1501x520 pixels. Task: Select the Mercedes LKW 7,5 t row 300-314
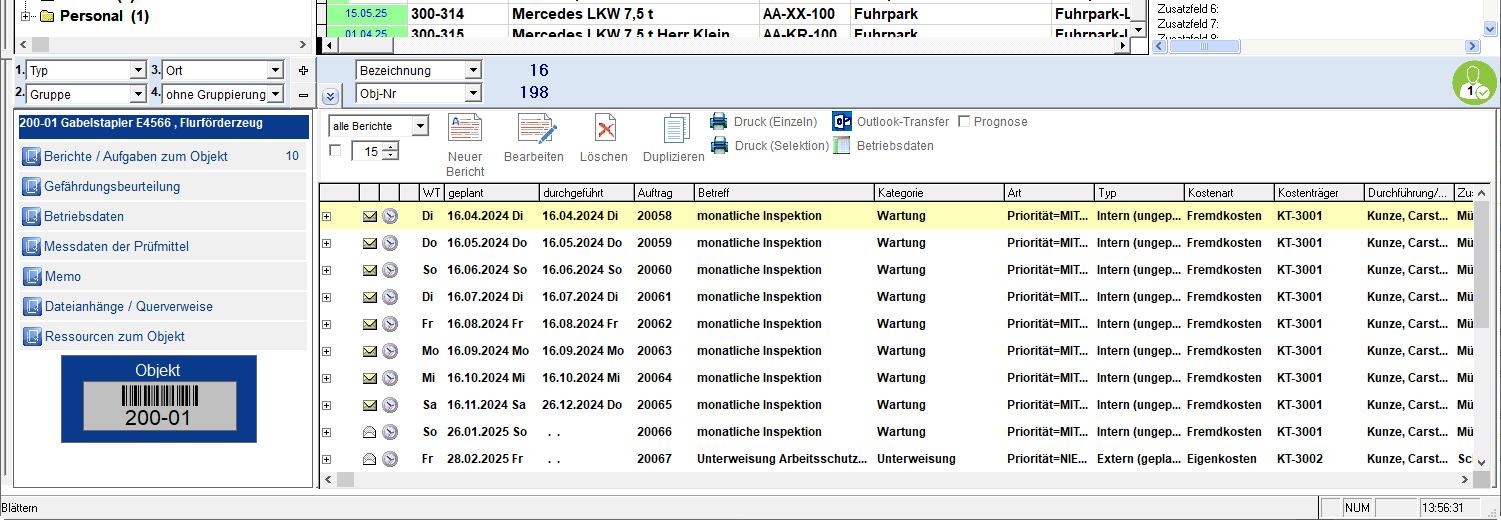(x=730, y=15)
